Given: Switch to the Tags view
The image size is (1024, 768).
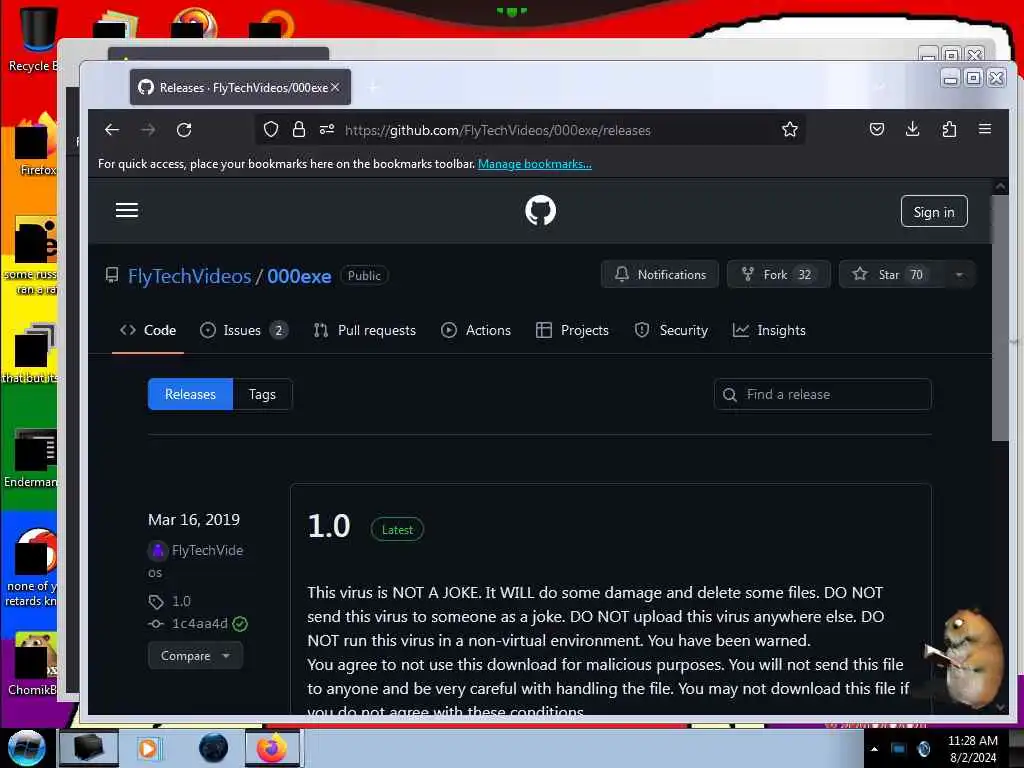Looking at the screenshot, I should [263, 394].
